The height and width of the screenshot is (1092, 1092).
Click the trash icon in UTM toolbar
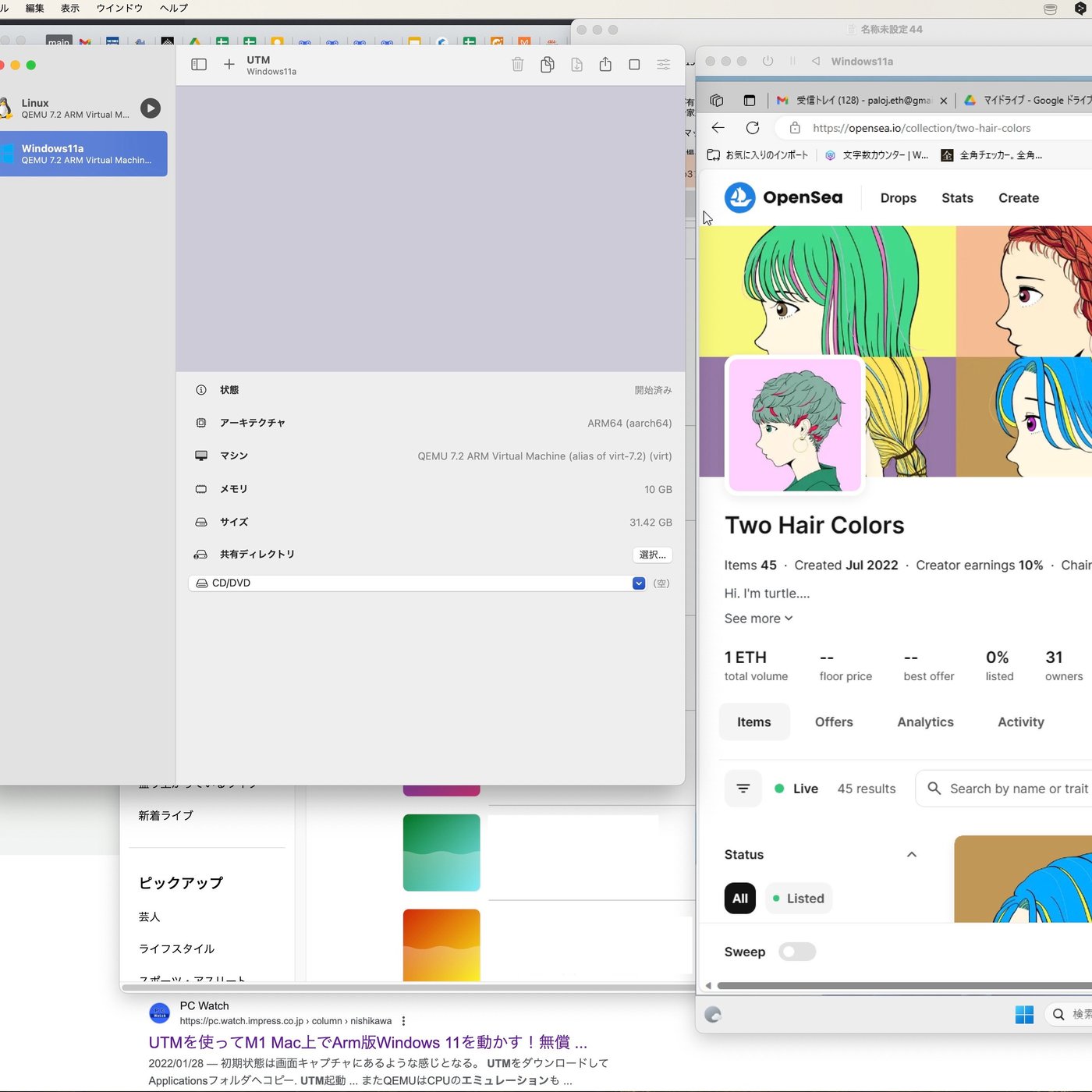(517, 65)
